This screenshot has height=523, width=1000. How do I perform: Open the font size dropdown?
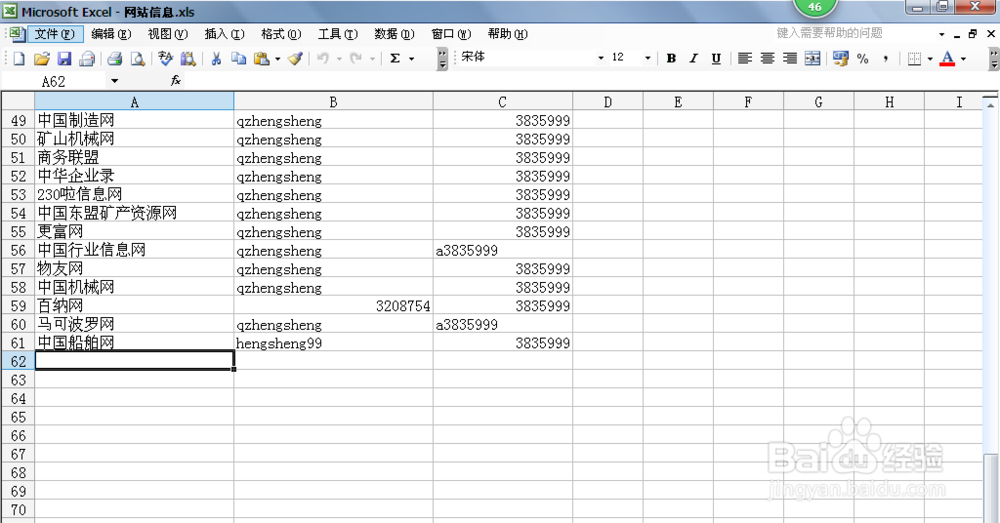[x=647, y=58]
